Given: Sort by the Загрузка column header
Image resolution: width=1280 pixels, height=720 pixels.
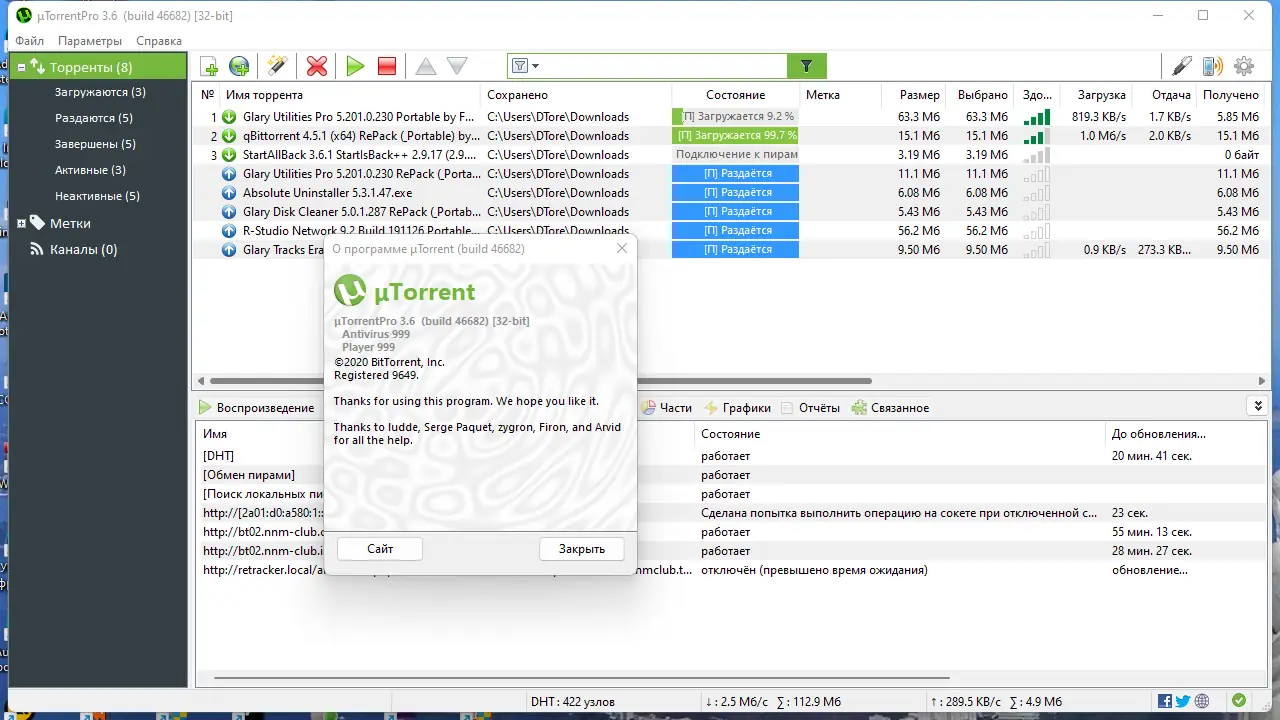Looking at the screenshot, I should pyautogui.click(x=1101, y=95).
